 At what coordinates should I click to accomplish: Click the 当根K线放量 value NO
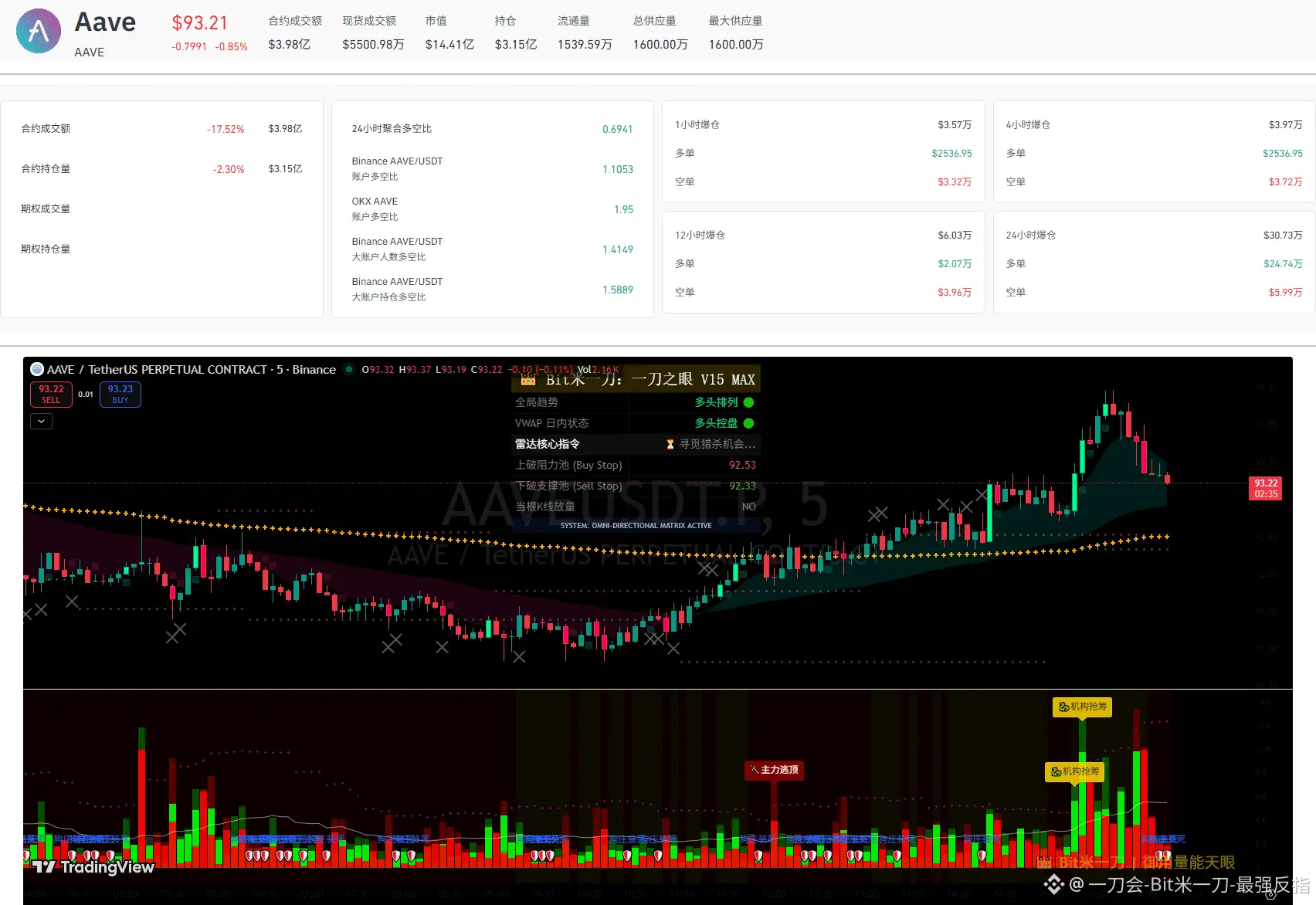pos(749,507)
